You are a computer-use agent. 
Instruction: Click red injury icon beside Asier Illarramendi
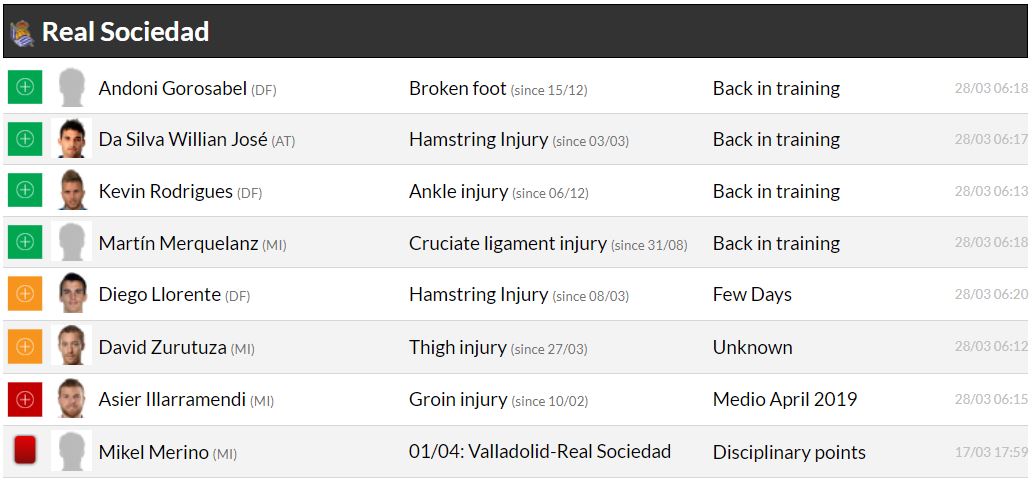25,399
